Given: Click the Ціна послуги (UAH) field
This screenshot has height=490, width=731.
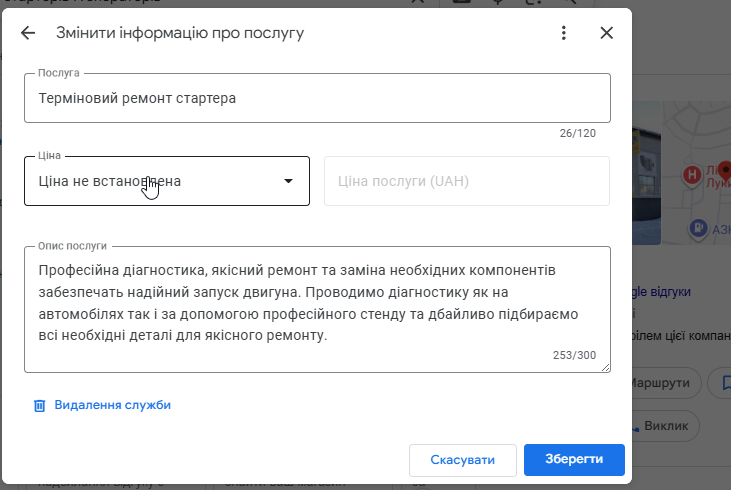Looking at the screenshot, I should (x=466, y=181).
